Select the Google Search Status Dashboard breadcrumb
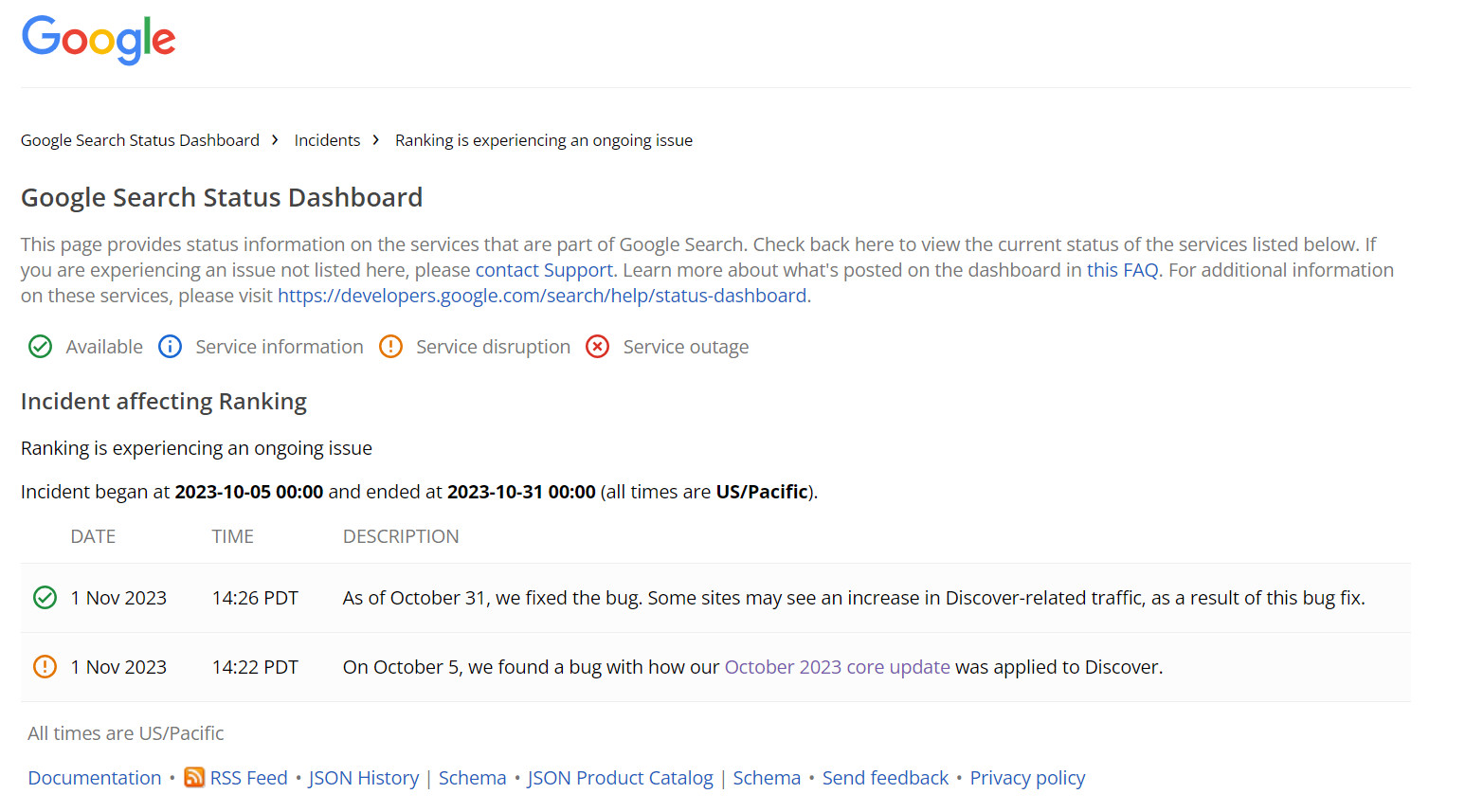The height and width of the screenshot is (812, 1483). click(x=139, y=139)
